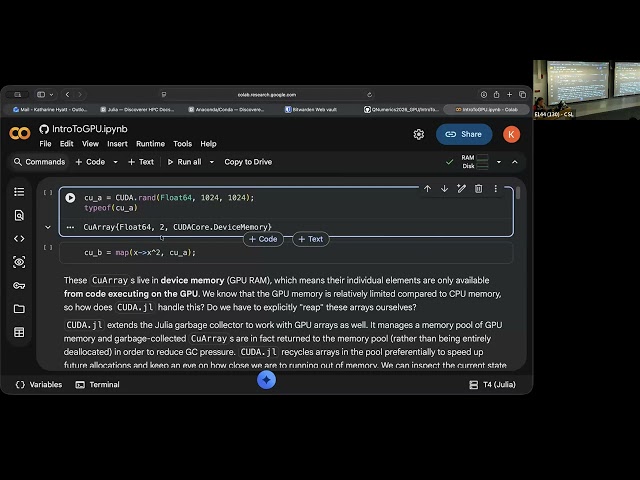This screenshot has height=480, width=640.
Task: Open a new browser tab with plus
Action: [509, 94]
